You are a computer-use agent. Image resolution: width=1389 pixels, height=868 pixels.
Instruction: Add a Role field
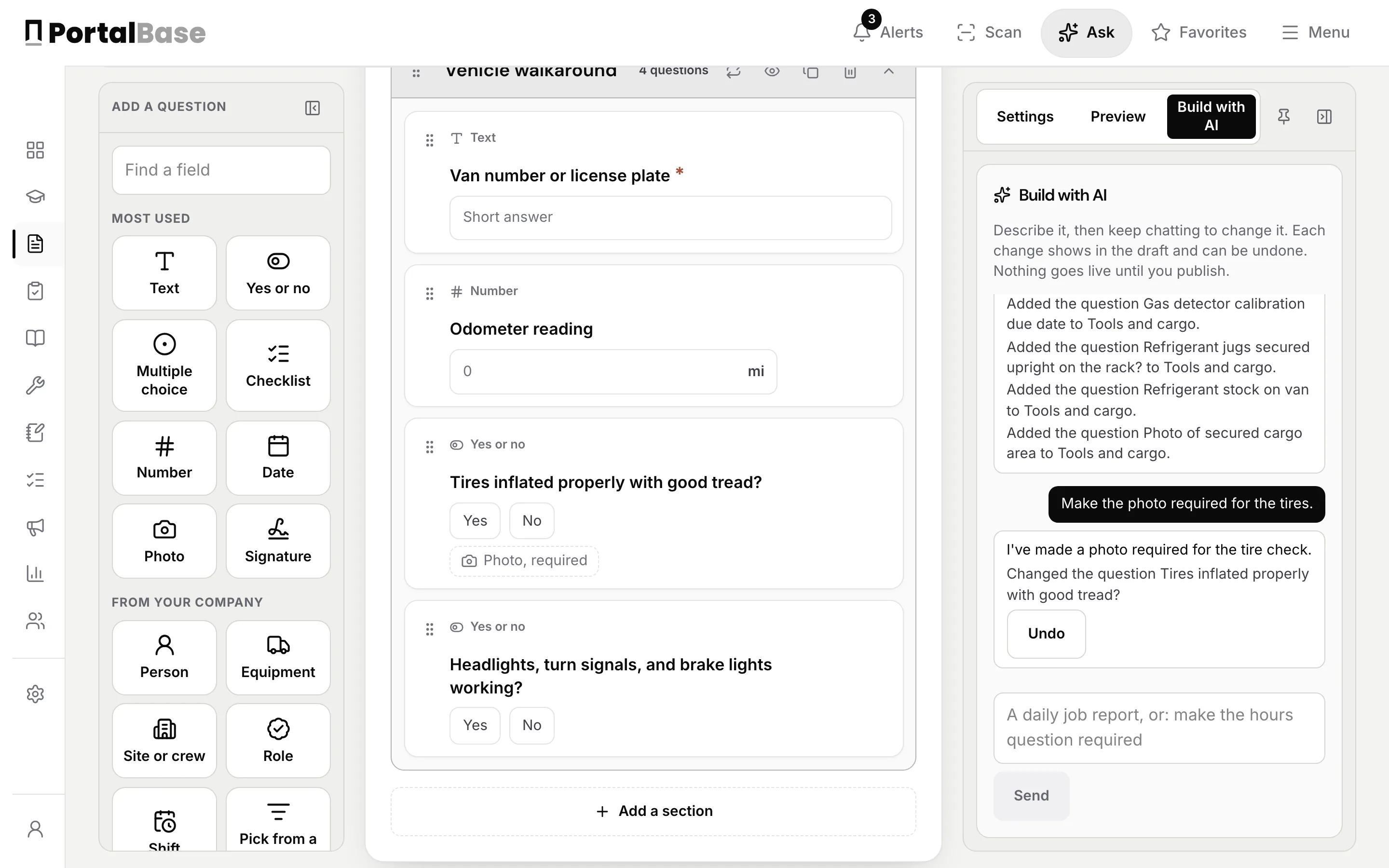click(278, 741)
